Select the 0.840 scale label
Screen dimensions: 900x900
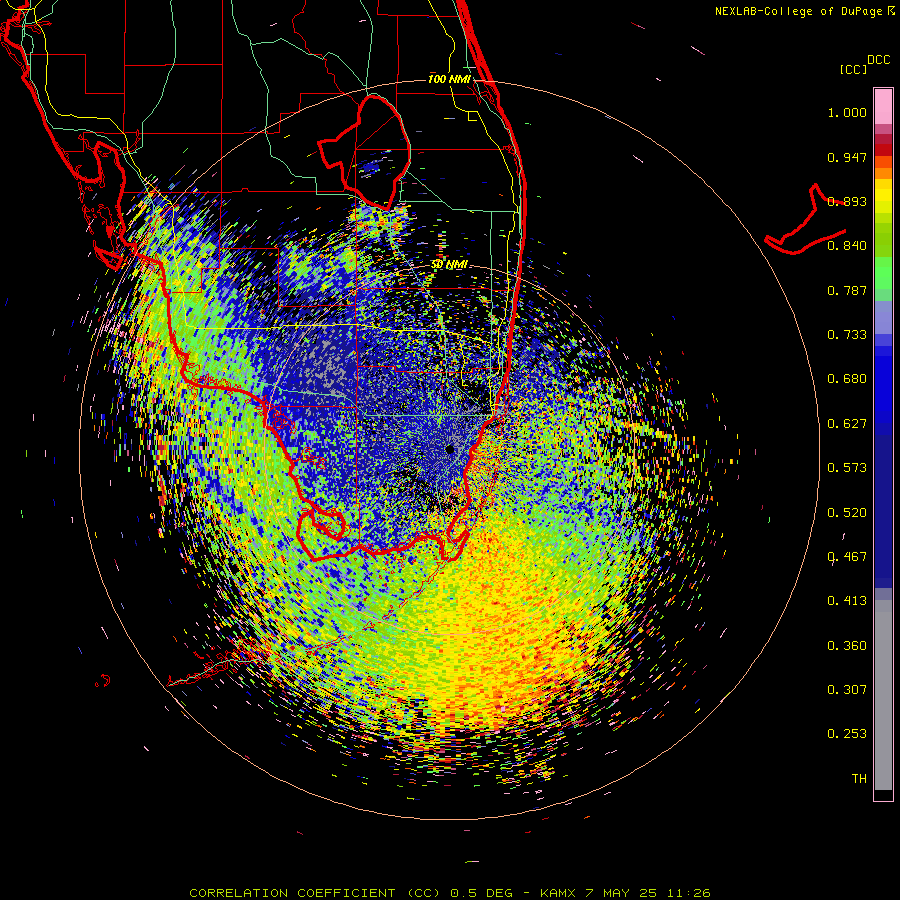tap(847, 246)
